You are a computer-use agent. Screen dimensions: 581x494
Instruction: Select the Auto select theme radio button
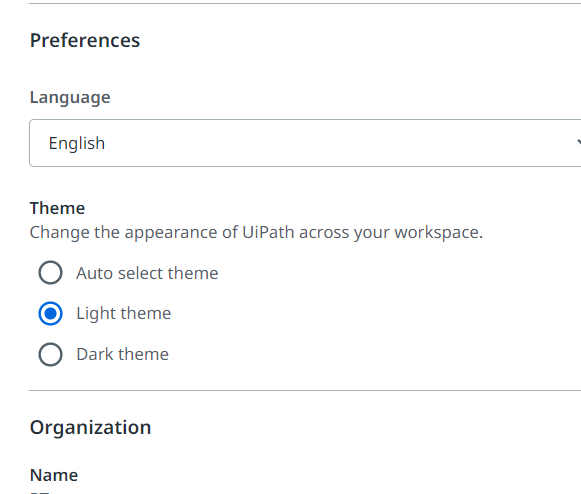click(50, 273)
